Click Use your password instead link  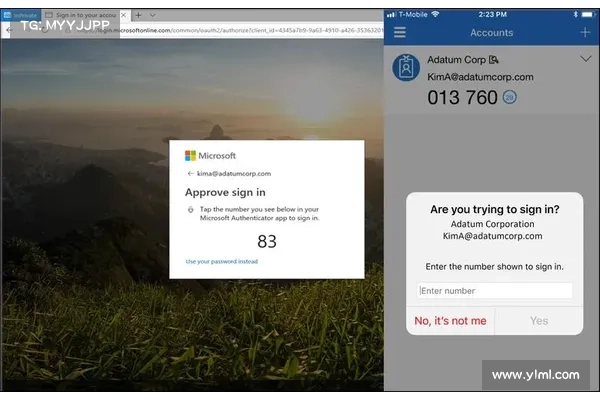point(222,261)
